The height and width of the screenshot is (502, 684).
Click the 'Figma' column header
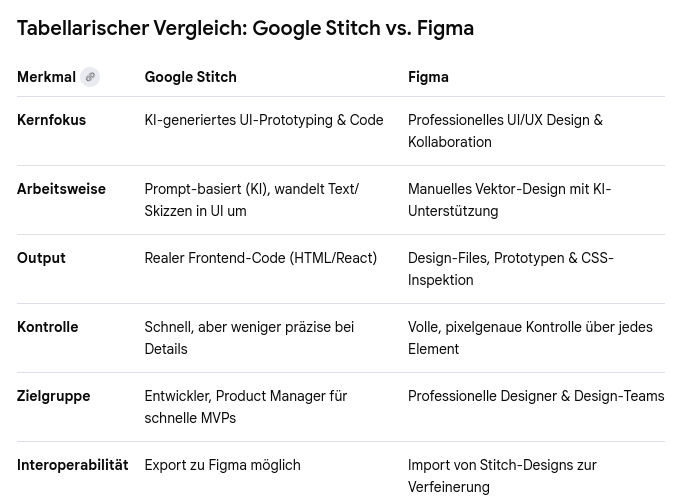tap(428, 77)
